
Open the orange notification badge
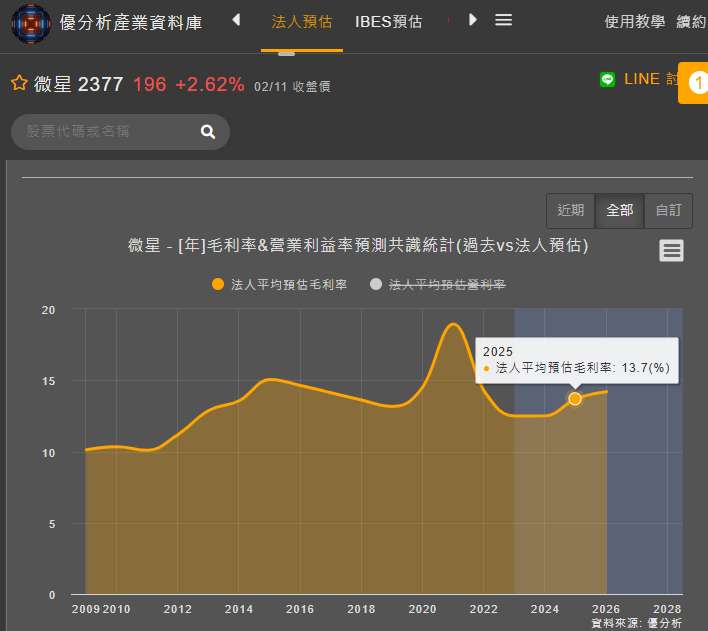pos(694,83)
